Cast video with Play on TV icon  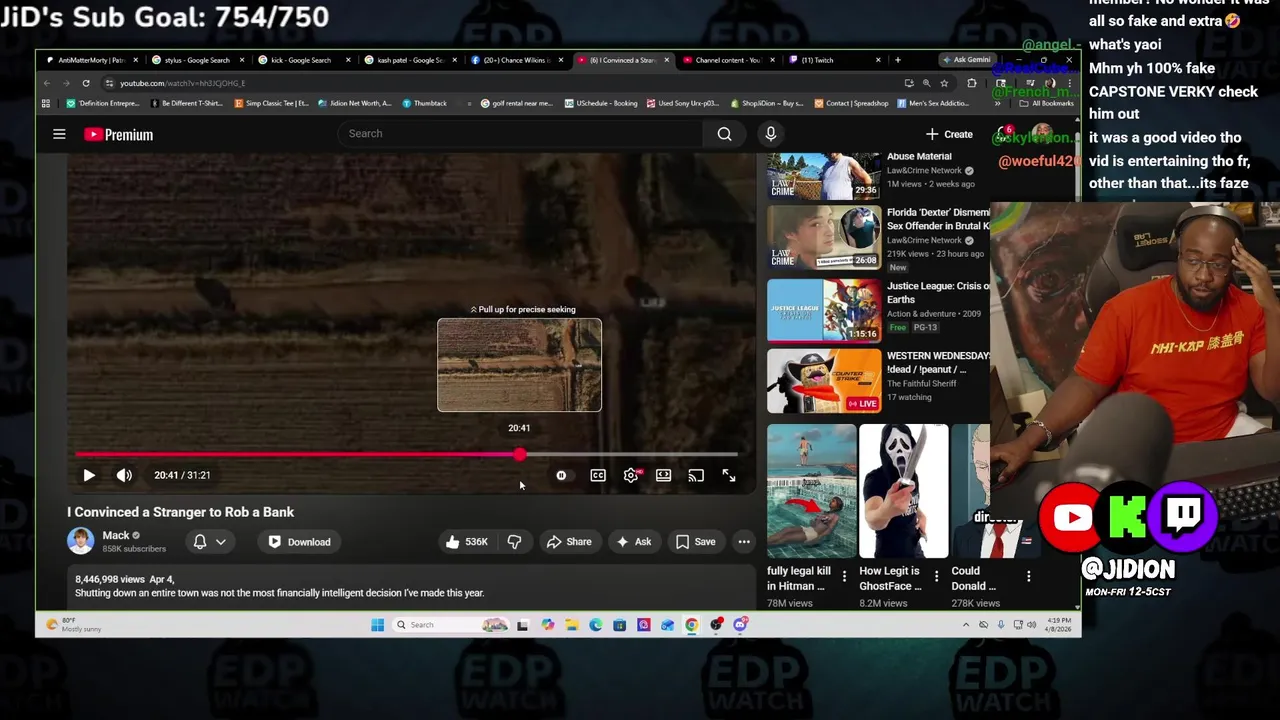click(x=696, y=476)
